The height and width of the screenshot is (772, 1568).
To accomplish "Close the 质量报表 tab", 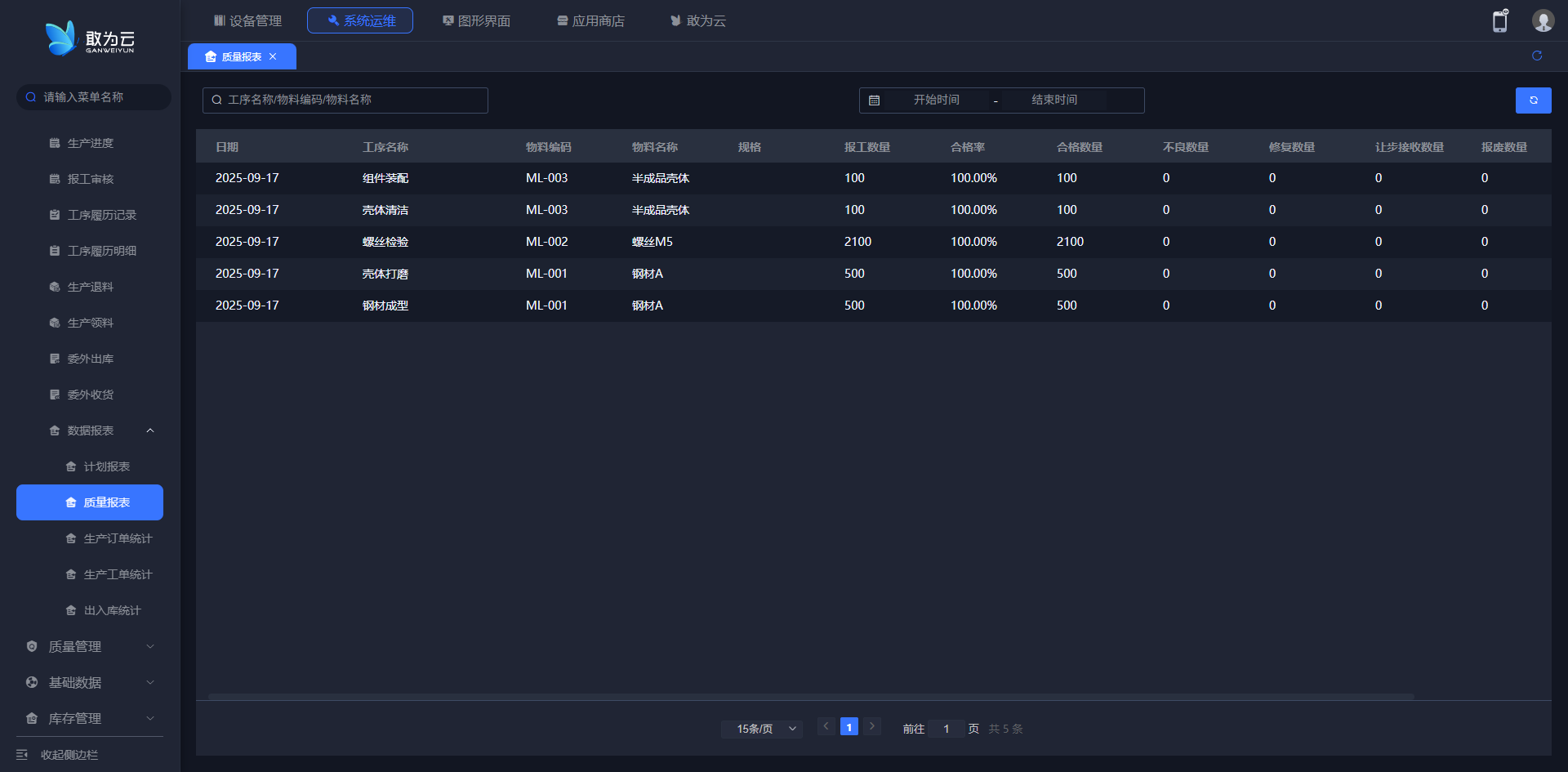I will pyautogui.click(x=274, y=56).
